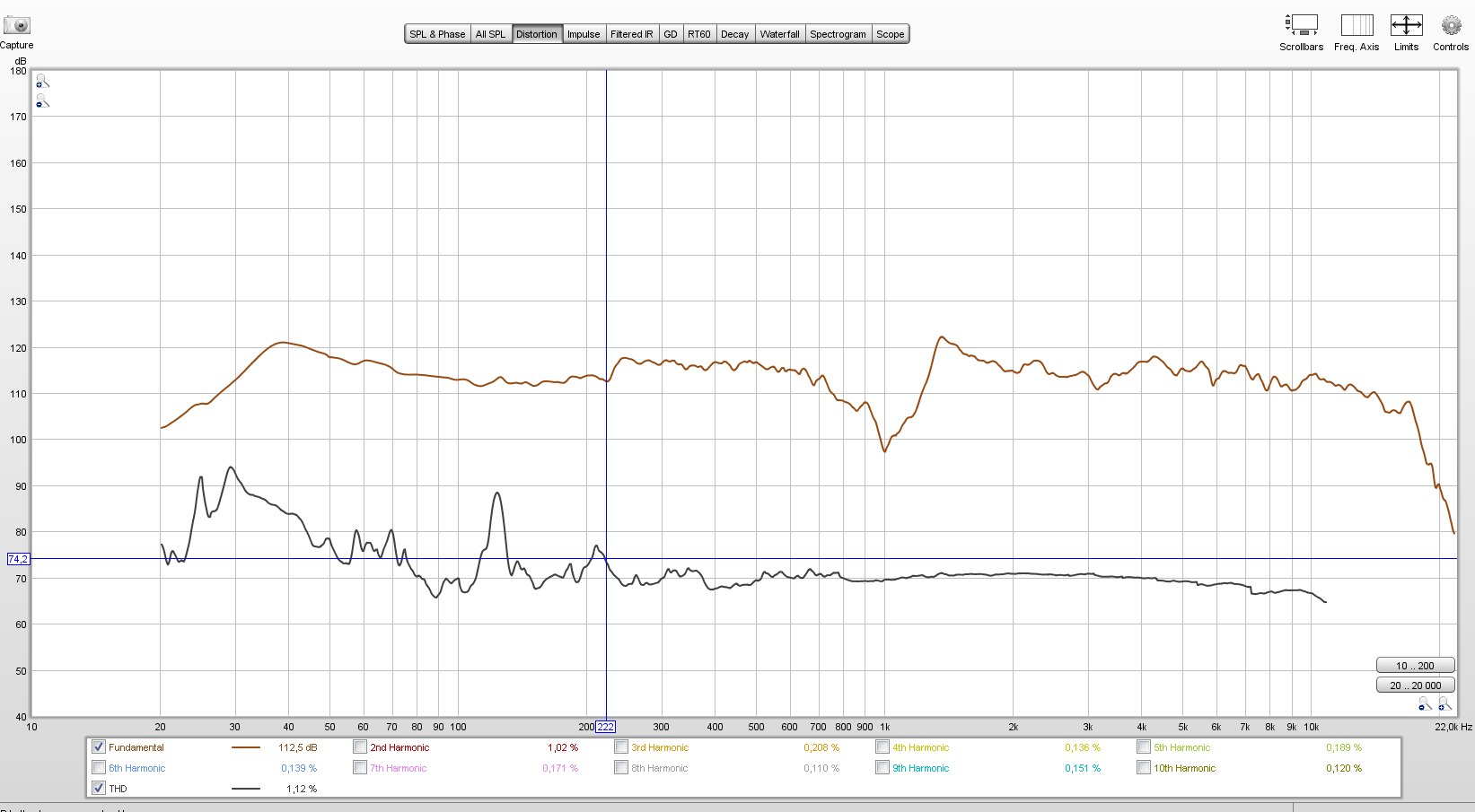Tick the 10th Harmonic checkbox
Image resolution: width=1475 pixels, height=812 pixels.
click(x=1144, y=767)
